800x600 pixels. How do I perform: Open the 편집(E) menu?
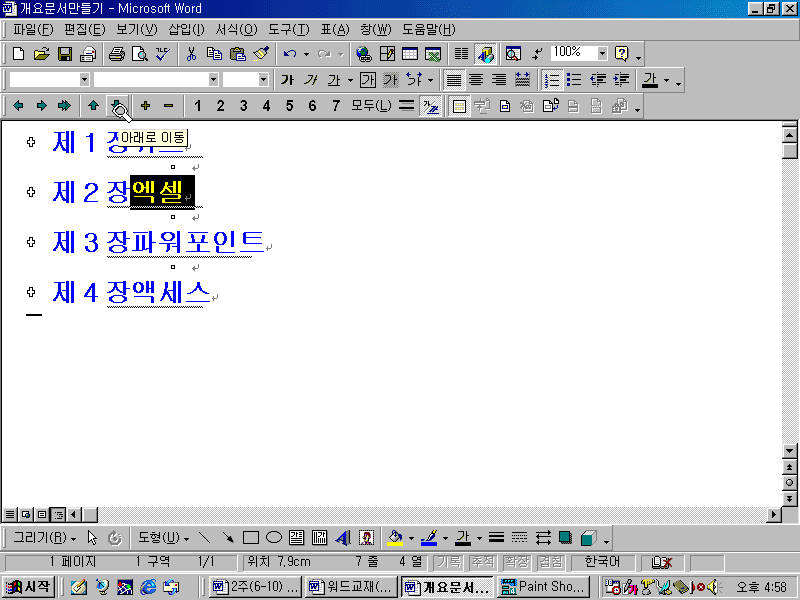pos(85,30)
